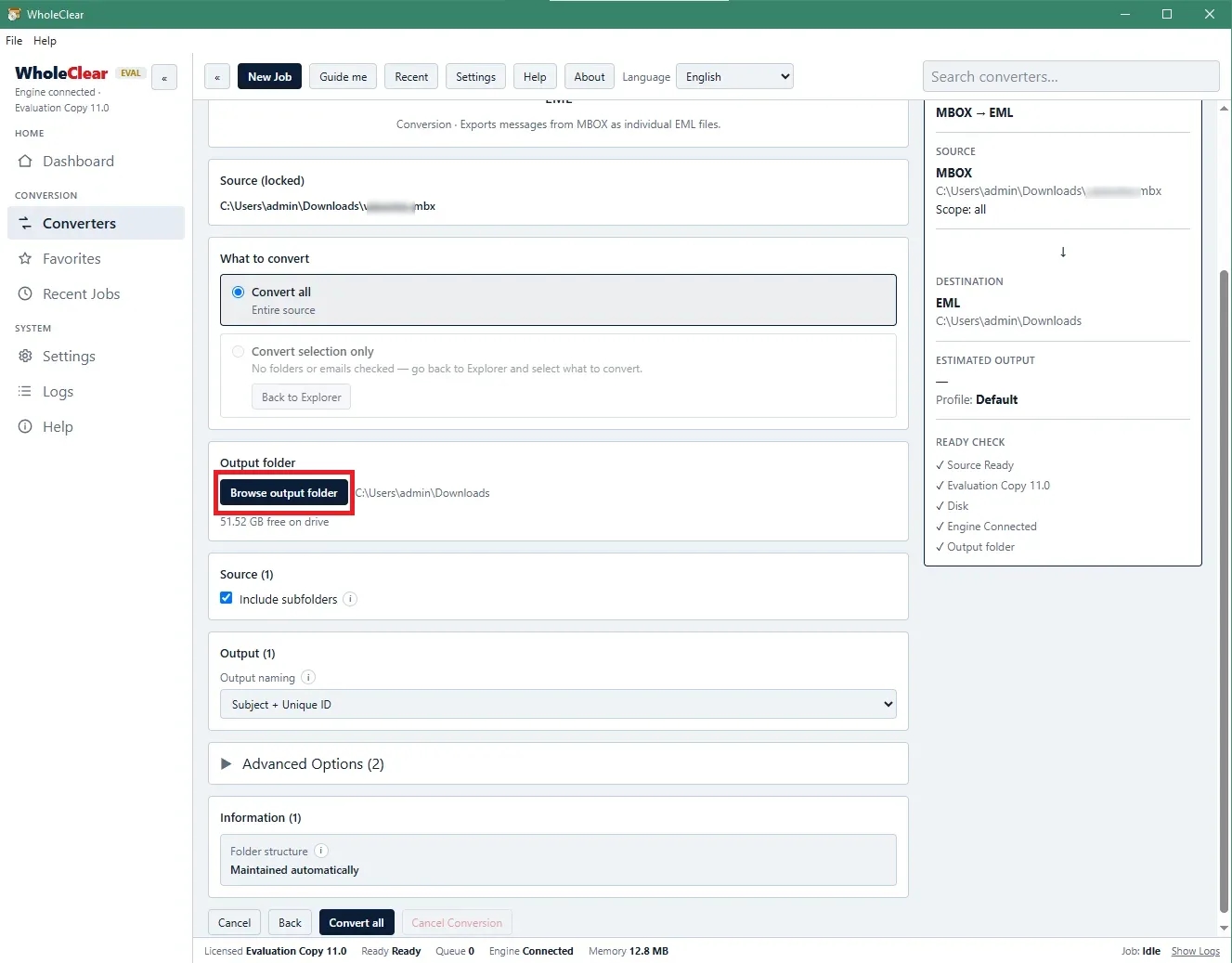Click the Convert all button at bottom

tap(357, 923)
